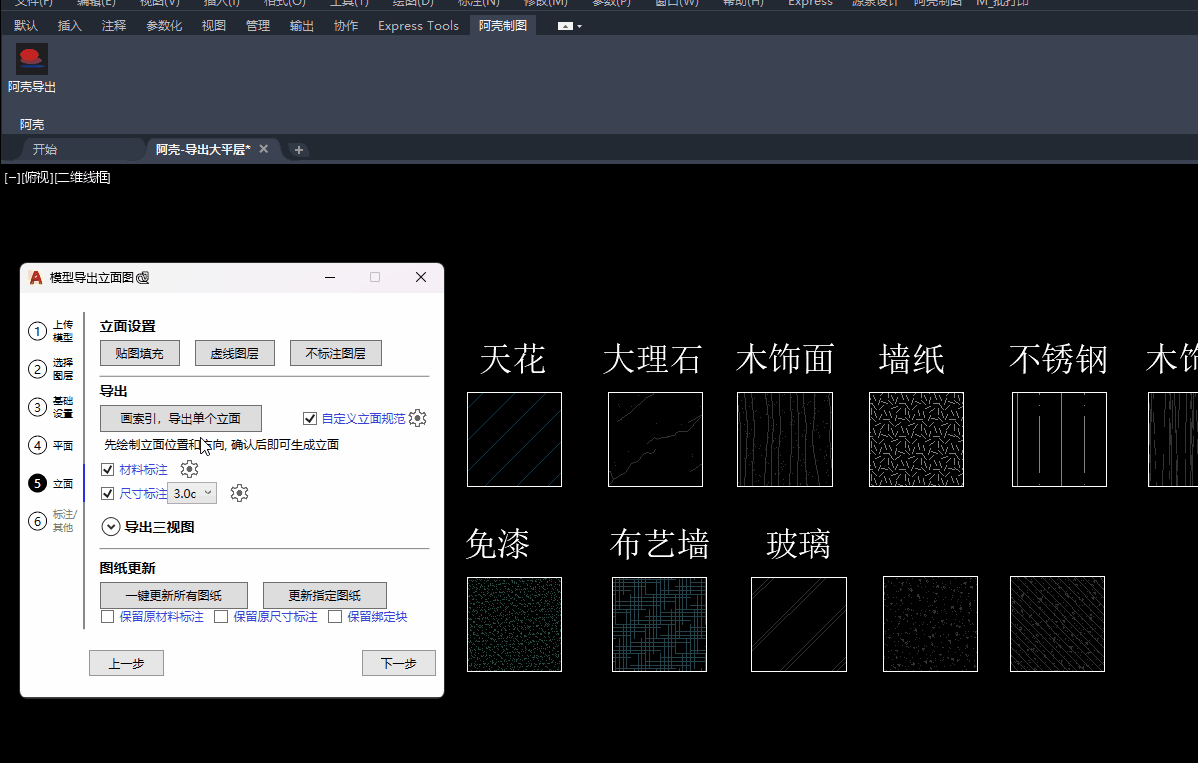The image size is (1198, 763).
Task: Select the 大理石 hatch pattern swatch
Action: pyautogui.click(x=655, y=439)
